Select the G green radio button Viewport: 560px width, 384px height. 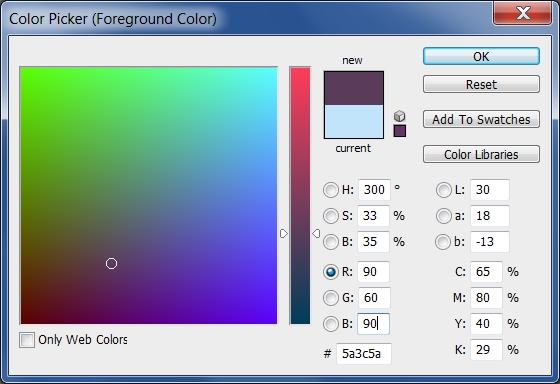coord(330,298)
